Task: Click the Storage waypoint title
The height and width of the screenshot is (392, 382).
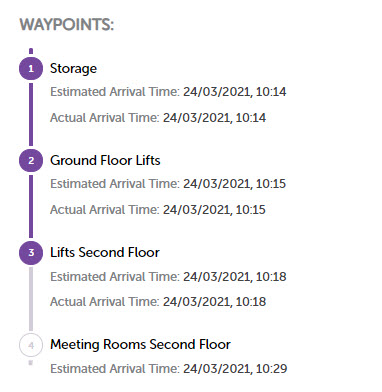Action: (x=73, y=69)
